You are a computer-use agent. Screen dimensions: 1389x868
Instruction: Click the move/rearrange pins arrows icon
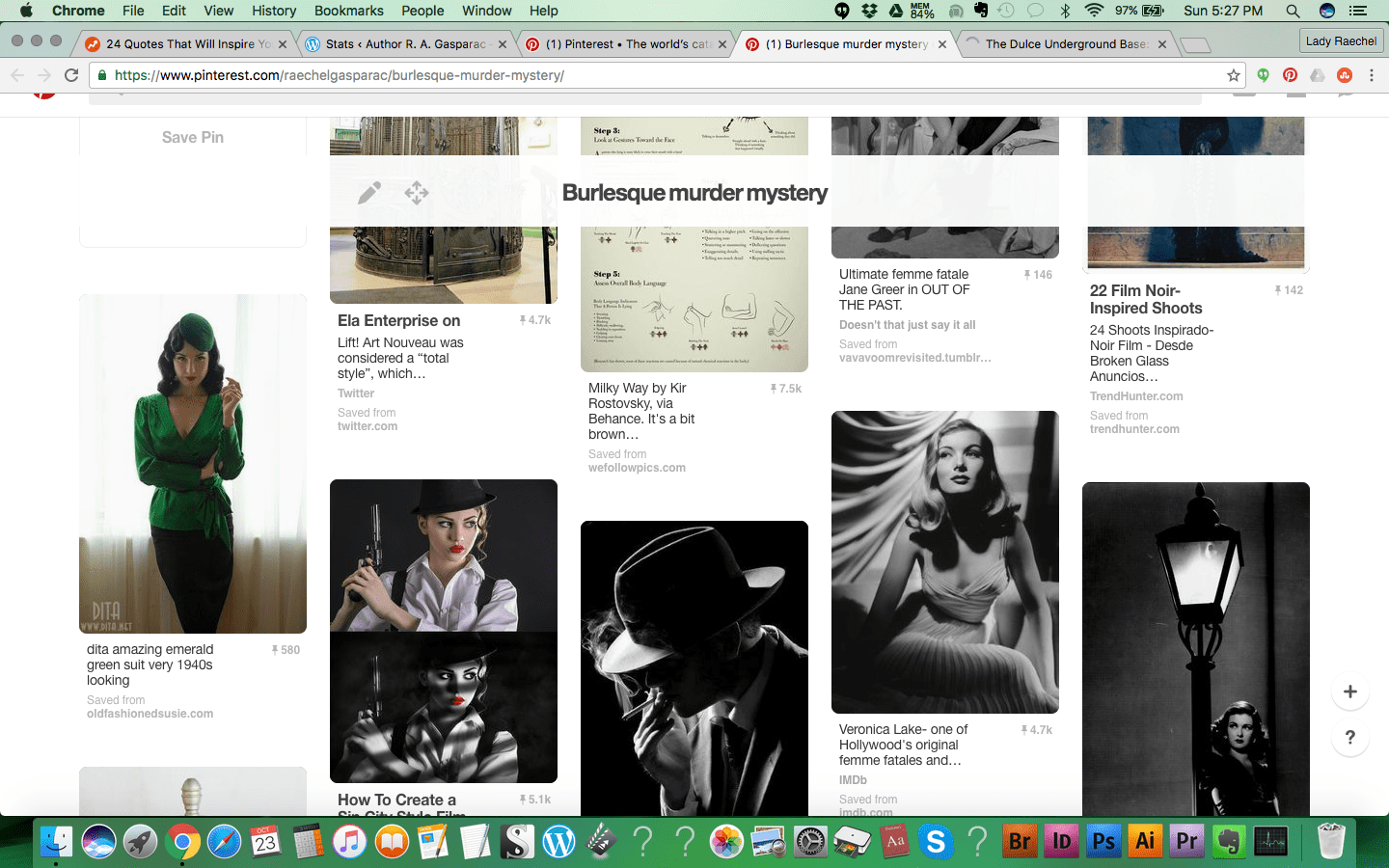click(417, 193)
